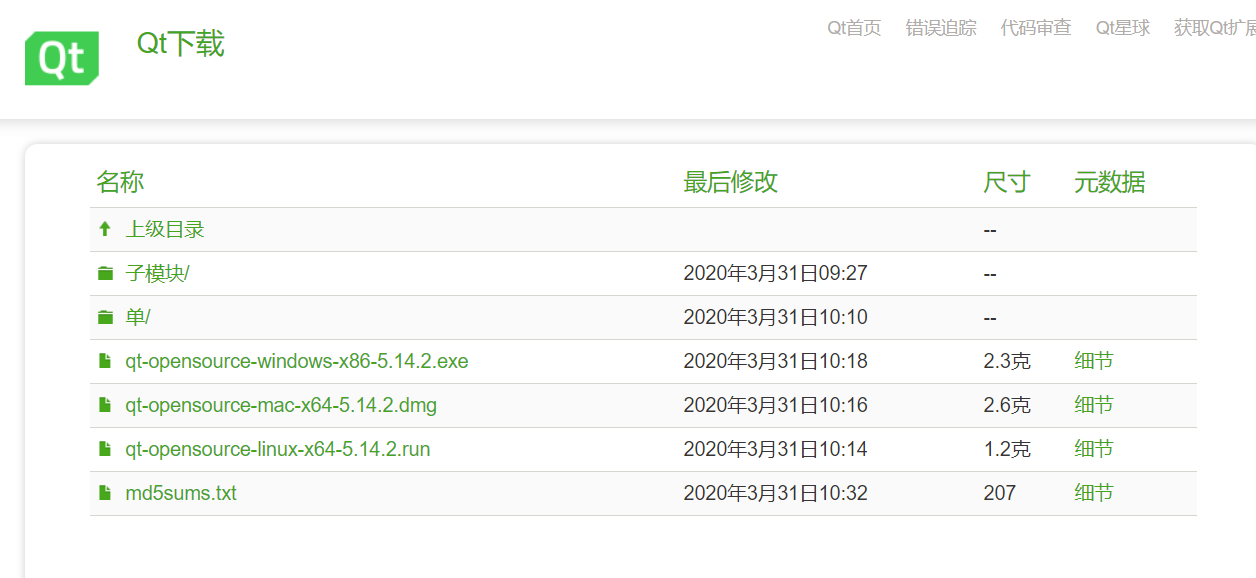Download qt-opensource-windows-x86-5.14.2.exe
Screen dimensions: 1256x578
pyautogui.click(x=297, y=361)
